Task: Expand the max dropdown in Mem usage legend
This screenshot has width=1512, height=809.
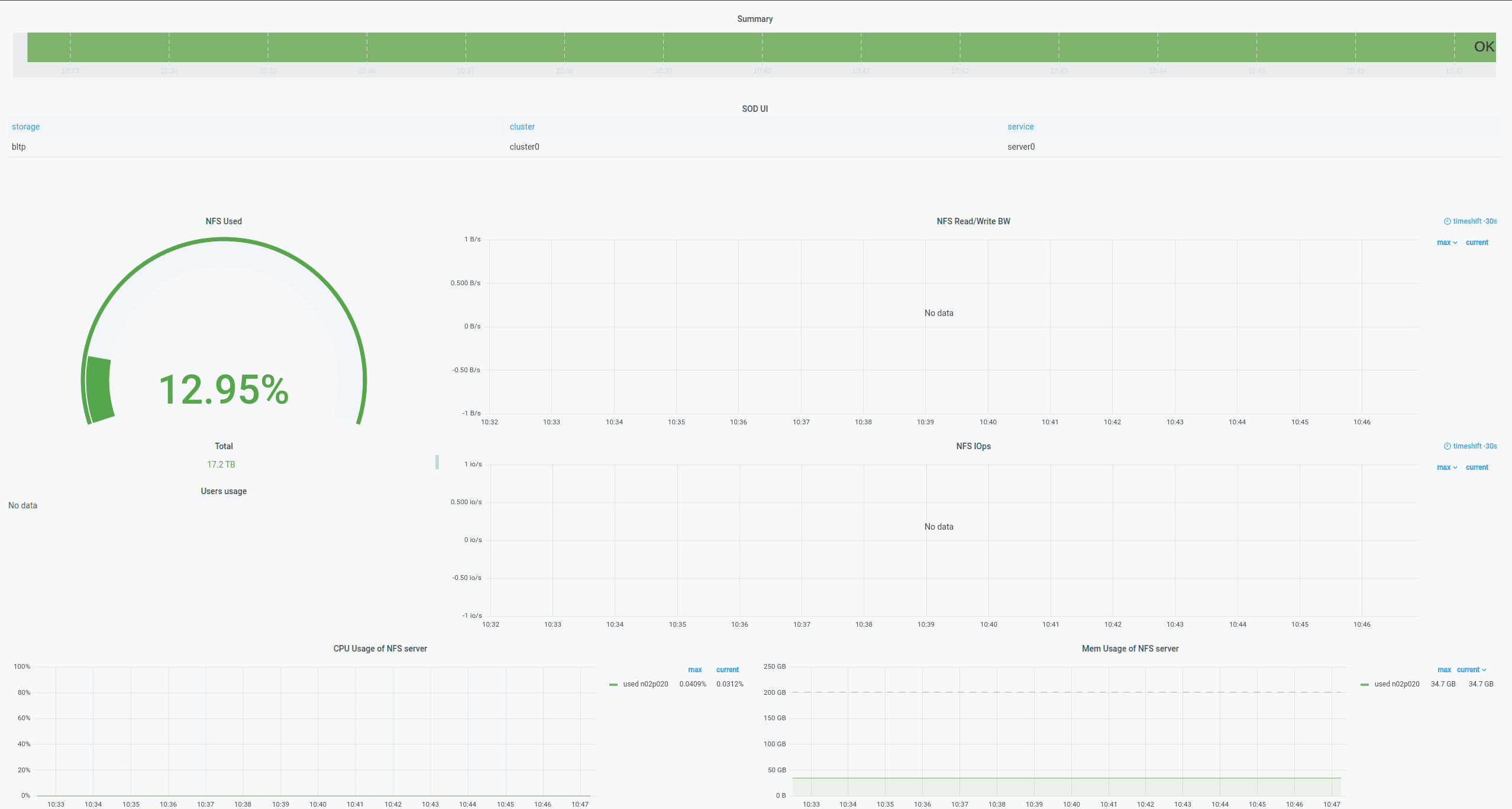Action: (x=1444, y=669)
